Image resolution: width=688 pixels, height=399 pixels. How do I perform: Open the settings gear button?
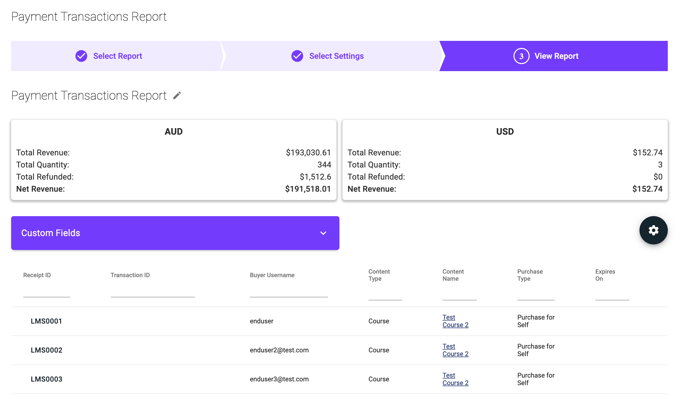click(653, 230)
